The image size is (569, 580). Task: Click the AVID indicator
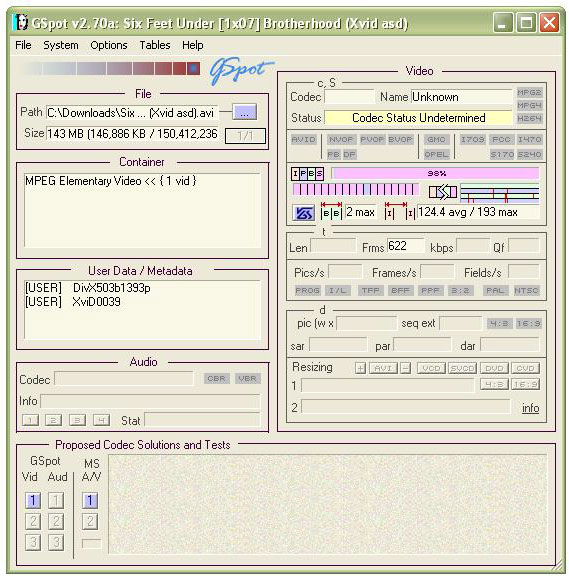(x=303, y=139)
